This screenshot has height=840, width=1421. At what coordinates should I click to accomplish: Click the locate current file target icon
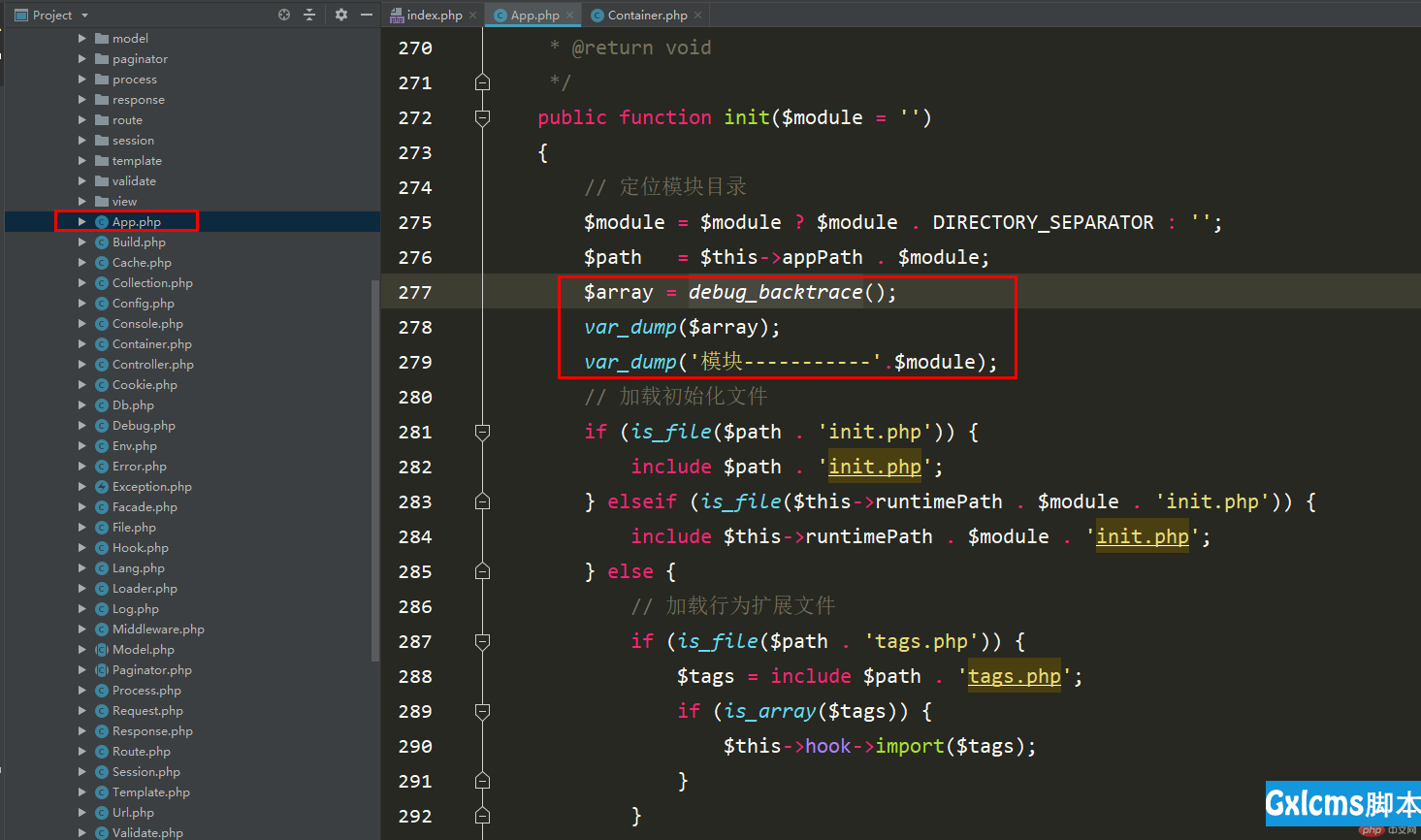(x=284, y=15)
